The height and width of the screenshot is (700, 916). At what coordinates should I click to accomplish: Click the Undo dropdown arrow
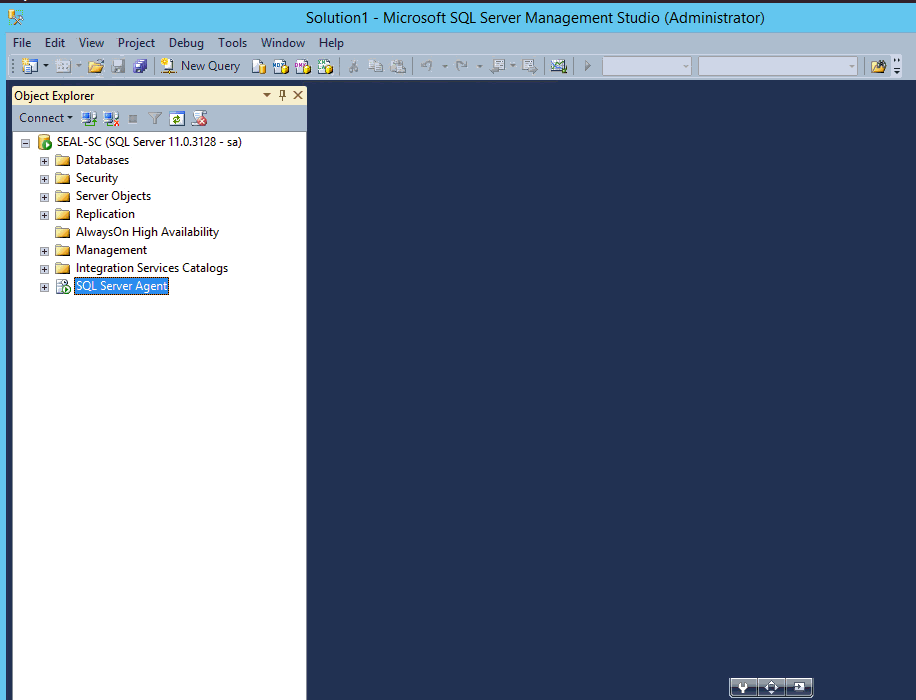(445, 67)
